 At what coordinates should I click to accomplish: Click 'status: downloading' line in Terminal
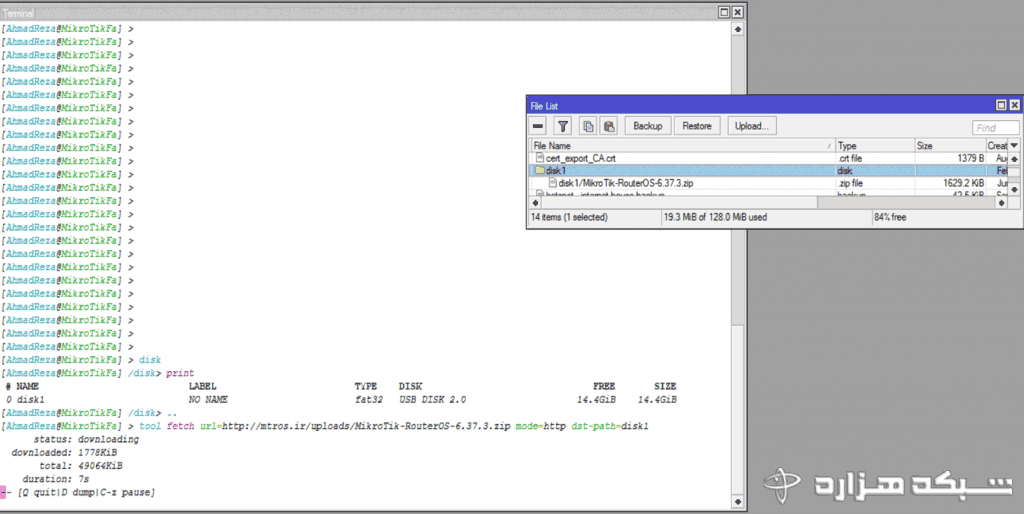point(86,439)
